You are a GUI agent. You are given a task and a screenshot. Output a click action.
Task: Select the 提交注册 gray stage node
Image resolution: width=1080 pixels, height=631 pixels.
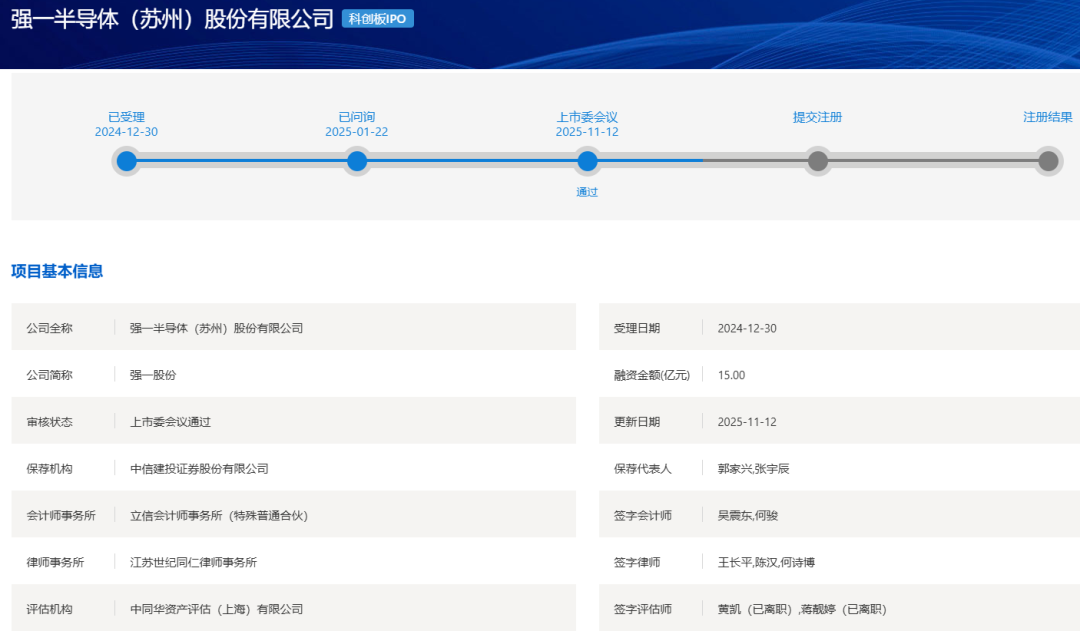coord(817,160)
